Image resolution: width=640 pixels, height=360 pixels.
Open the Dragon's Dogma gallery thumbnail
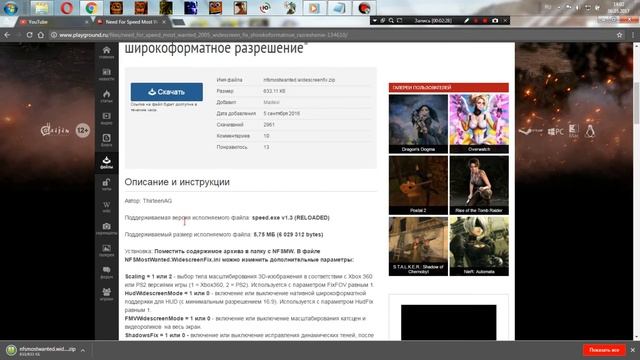418,124
